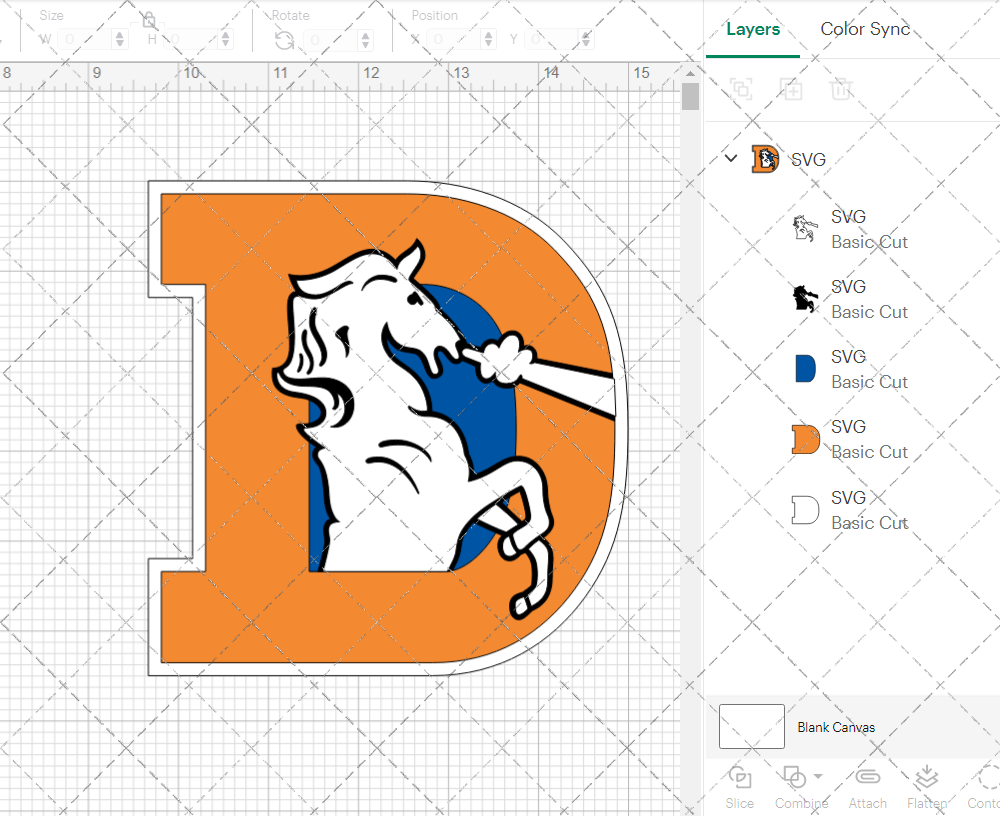Image resolution: width=1000 pixels, height=816 pixels.
Task: Select the white D outline layer
Action: pos(852,510)
